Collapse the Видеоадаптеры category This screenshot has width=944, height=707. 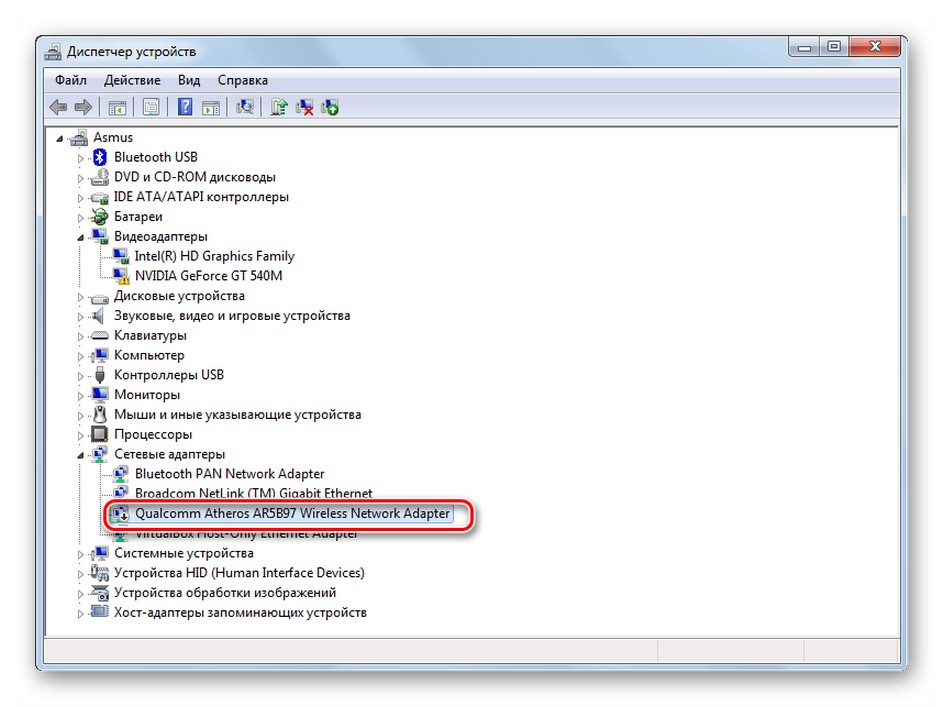(x=80, y=238)
